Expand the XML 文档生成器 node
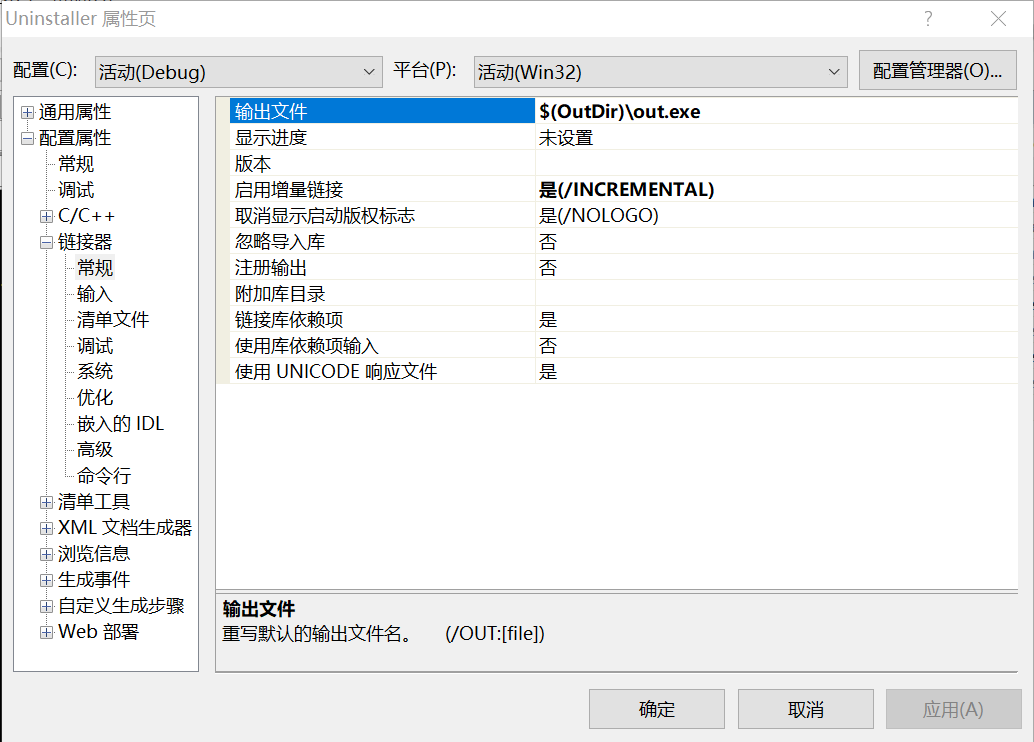The image size is (1034, 742). click(46, 528)
